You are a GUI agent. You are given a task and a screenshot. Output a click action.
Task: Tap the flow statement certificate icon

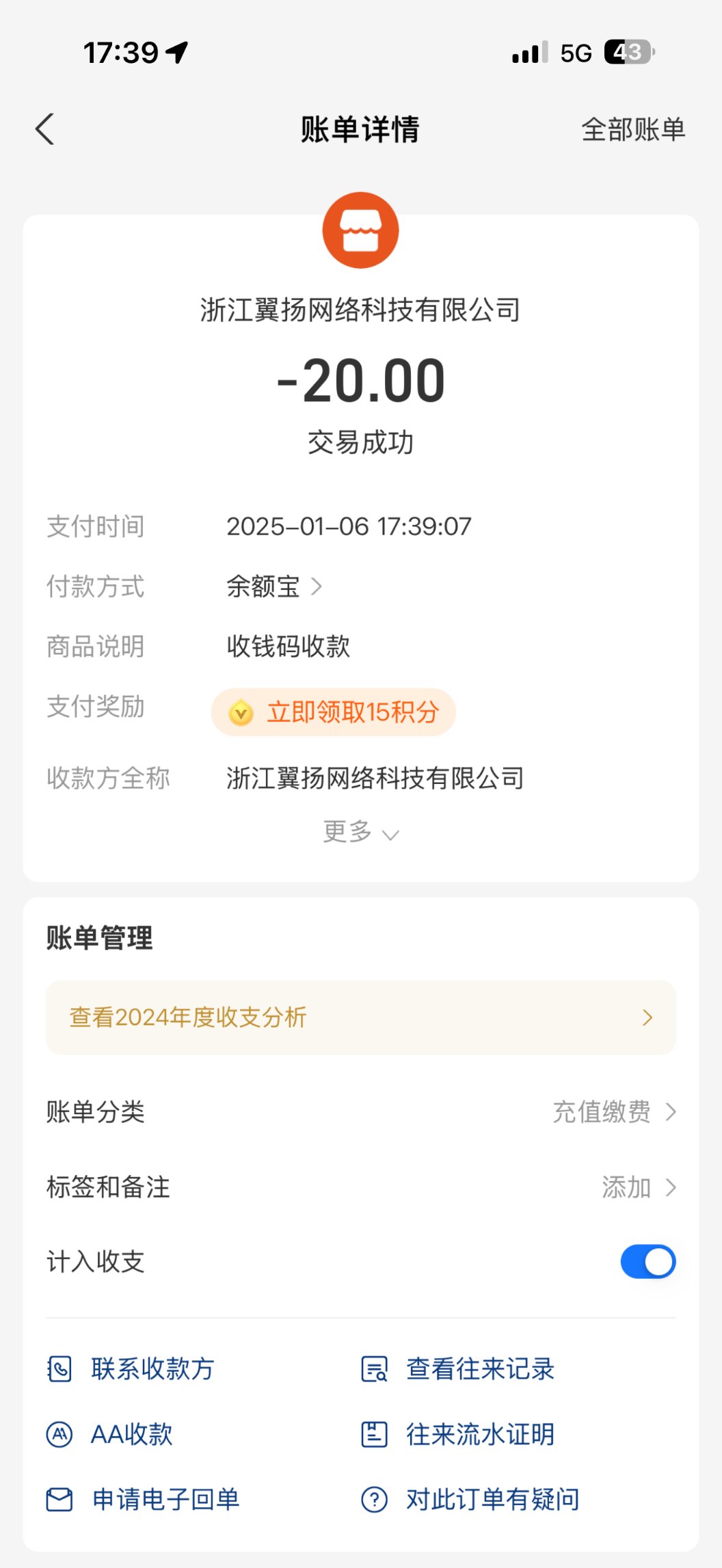pyautogui.click(x=374, y=1434)
